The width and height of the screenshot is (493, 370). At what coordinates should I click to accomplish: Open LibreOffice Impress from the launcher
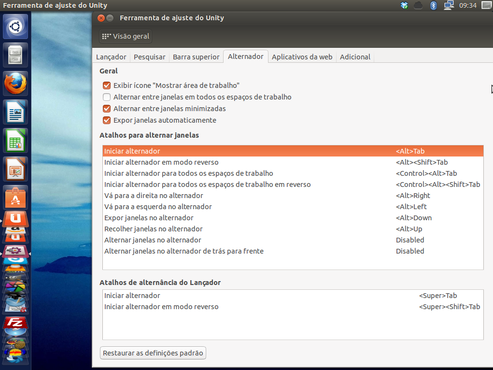pos(15,169)
